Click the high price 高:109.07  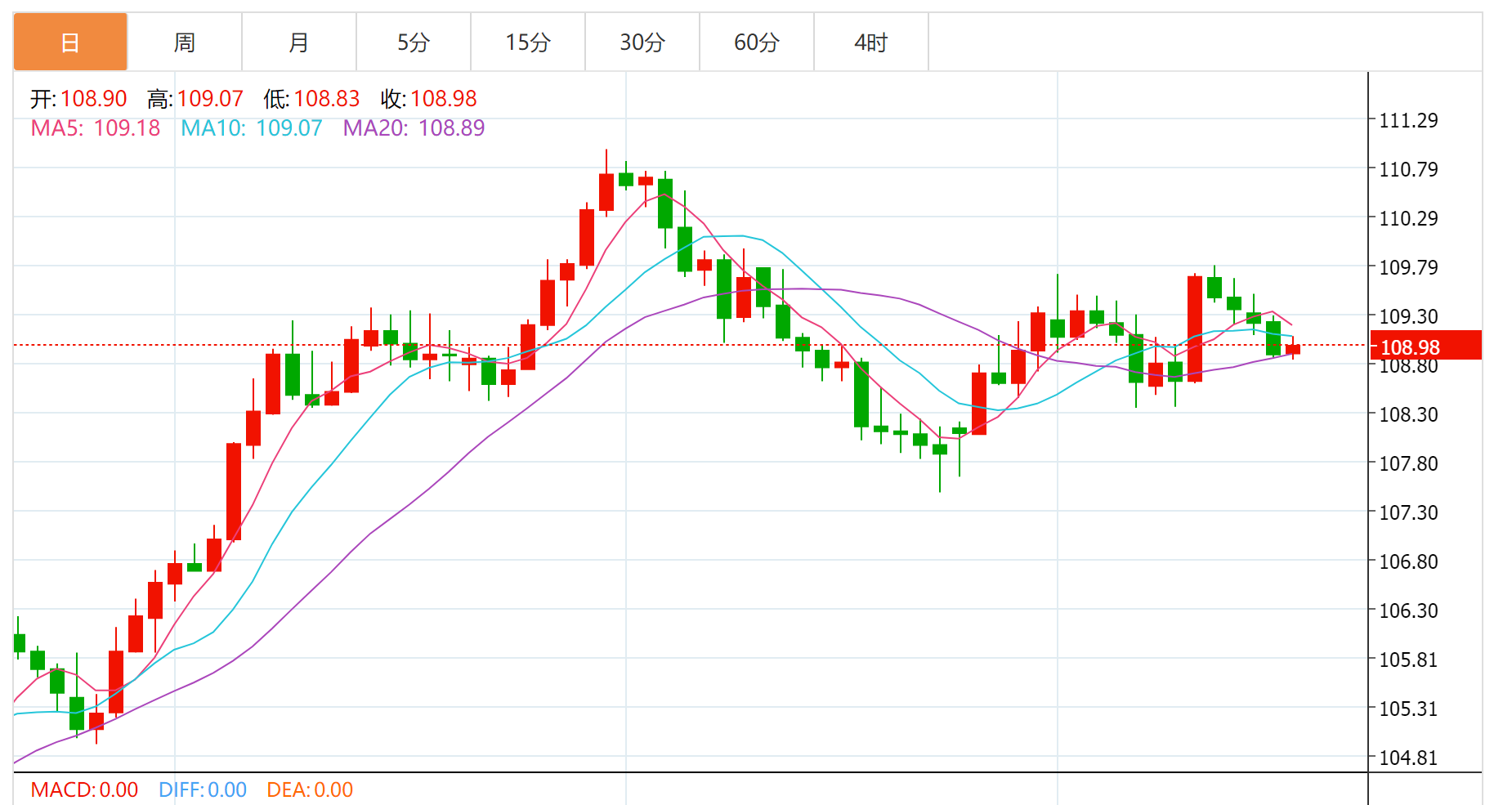195,99
